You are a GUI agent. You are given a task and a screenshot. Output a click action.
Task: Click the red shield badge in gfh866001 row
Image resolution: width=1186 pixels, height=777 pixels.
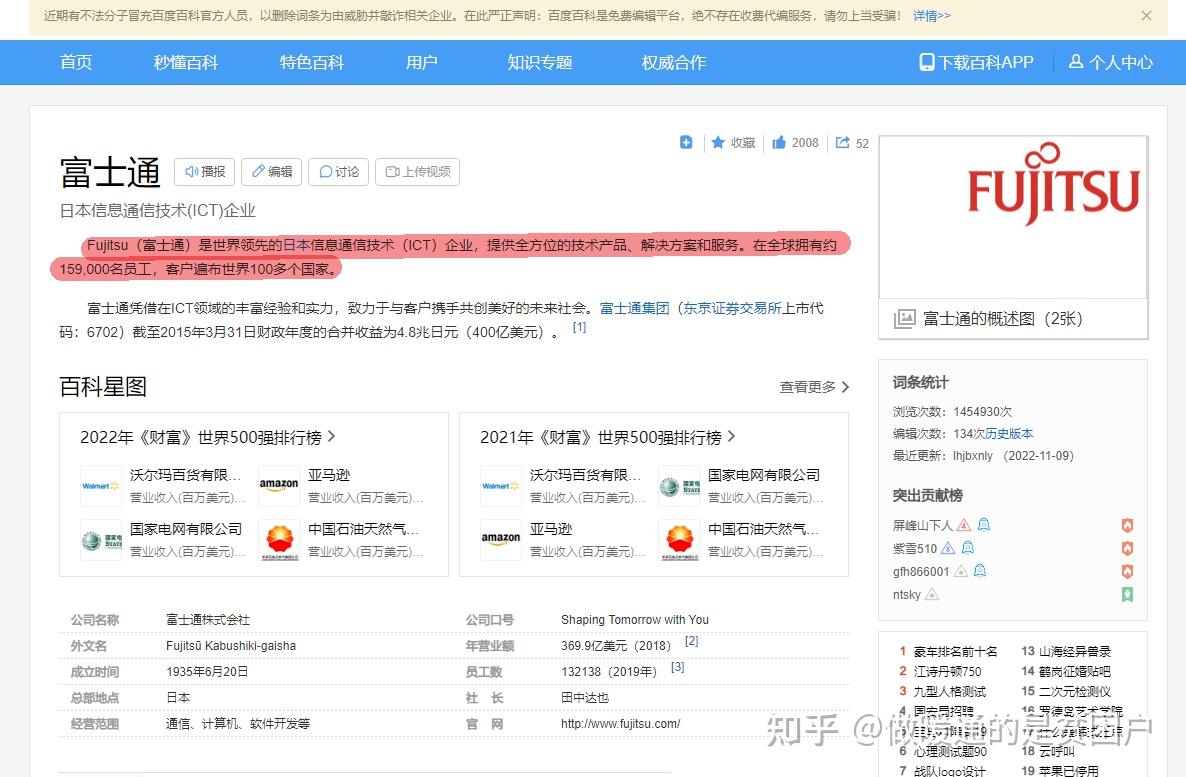1127,571
